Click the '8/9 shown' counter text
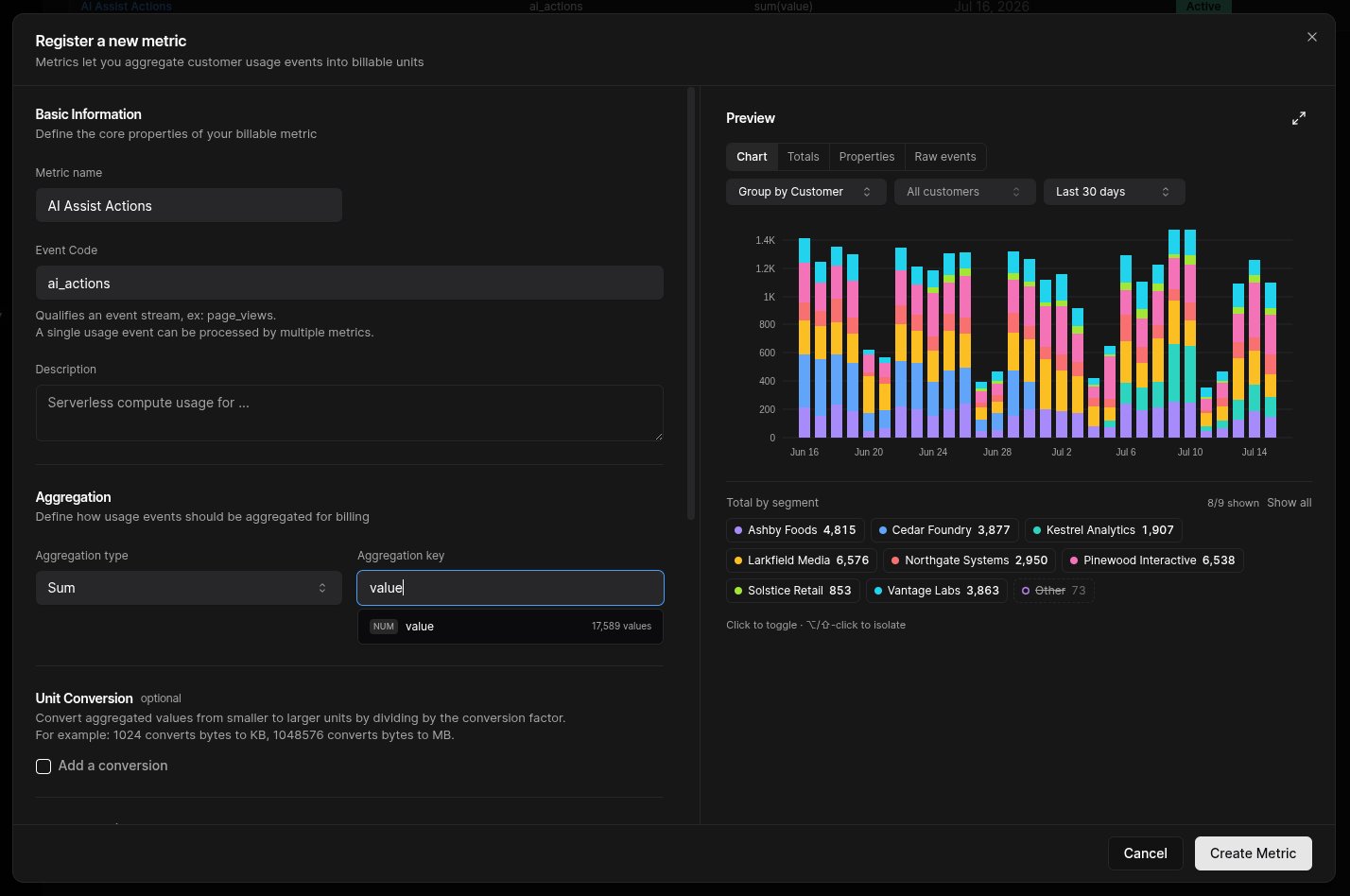Image resolution: width=1350 pixels, height=896 pixels. click(1233, 504)
